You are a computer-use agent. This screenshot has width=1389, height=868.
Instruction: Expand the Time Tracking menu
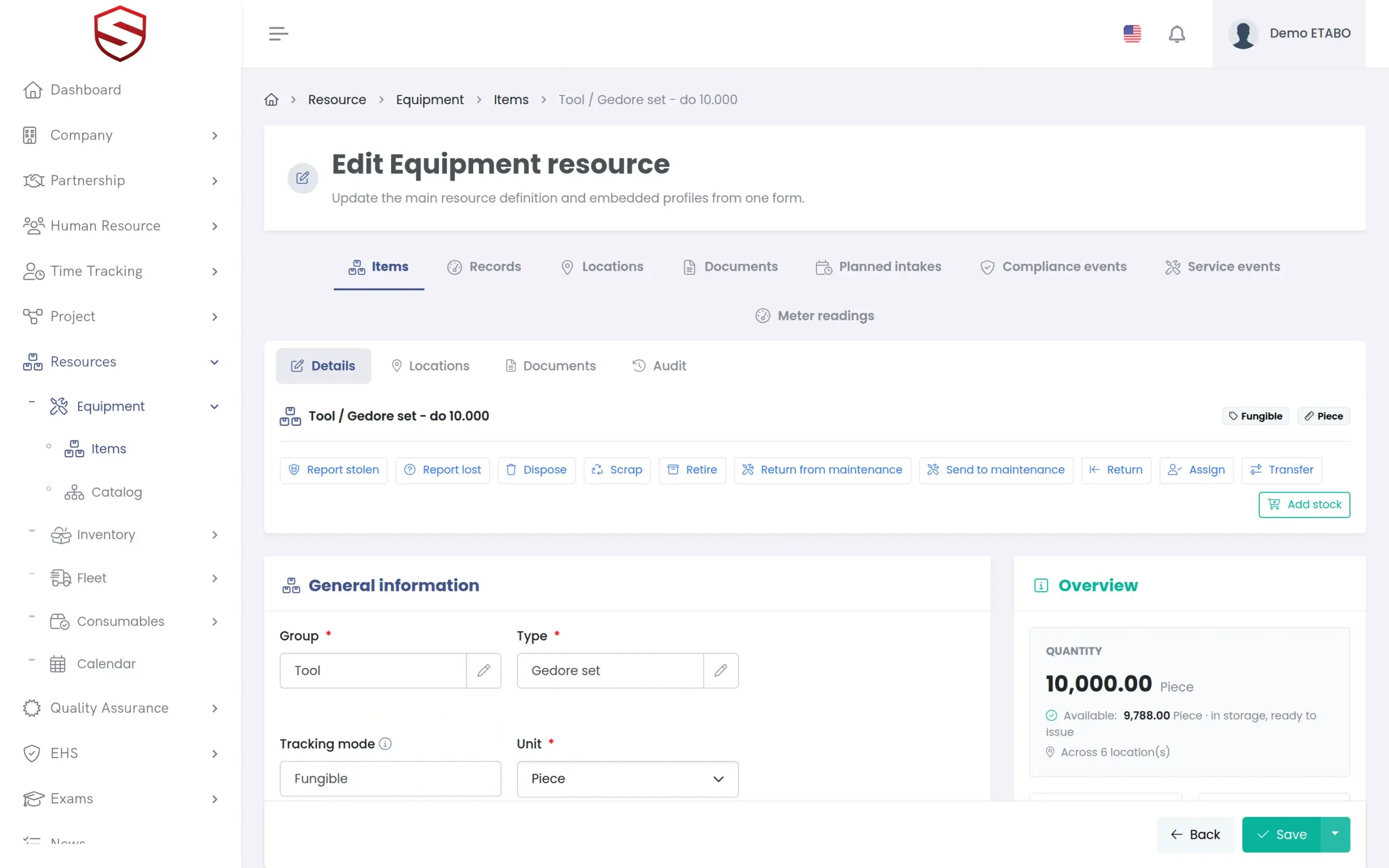[215, 272]
